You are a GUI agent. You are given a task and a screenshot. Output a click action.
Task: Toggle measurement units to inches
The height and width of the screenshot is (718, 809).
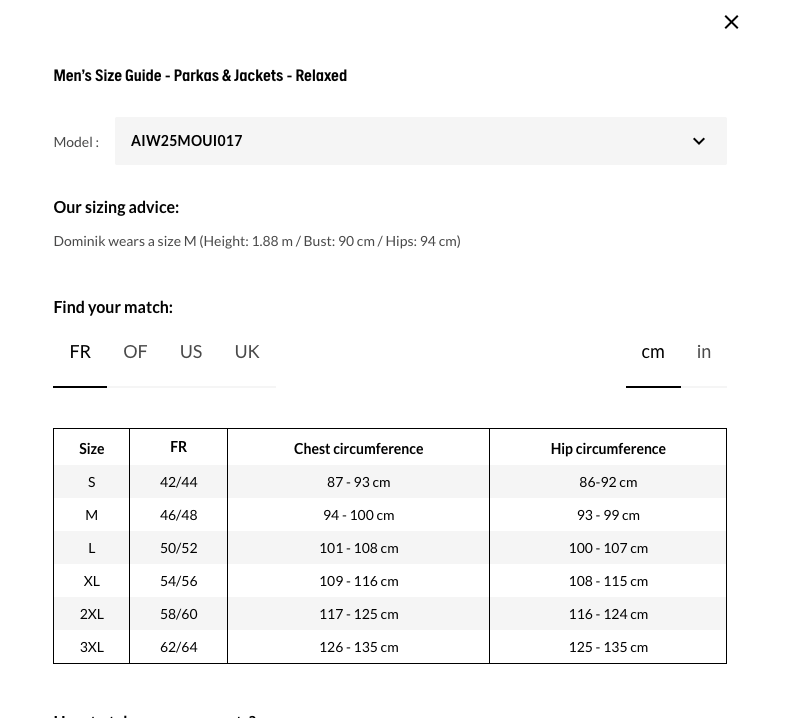tap(704, 352)
